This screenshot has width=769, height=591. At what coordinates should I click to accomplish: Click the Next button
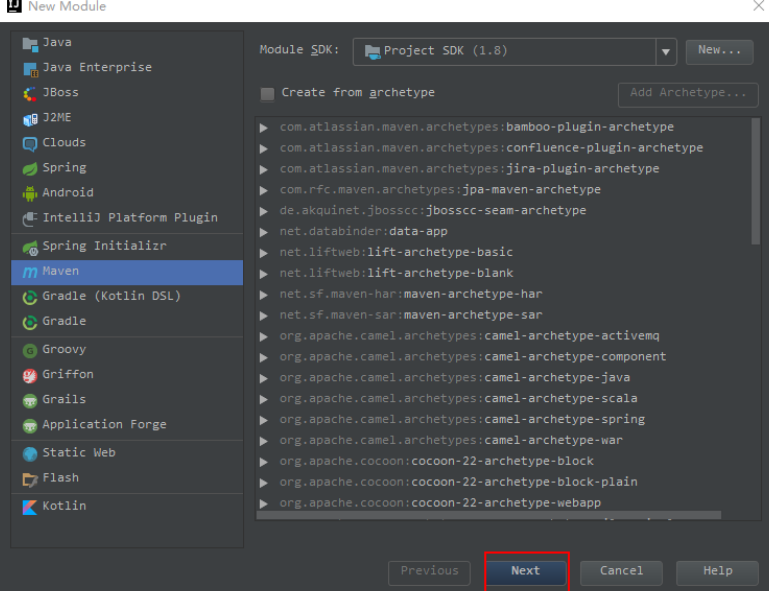pos(526,571)
